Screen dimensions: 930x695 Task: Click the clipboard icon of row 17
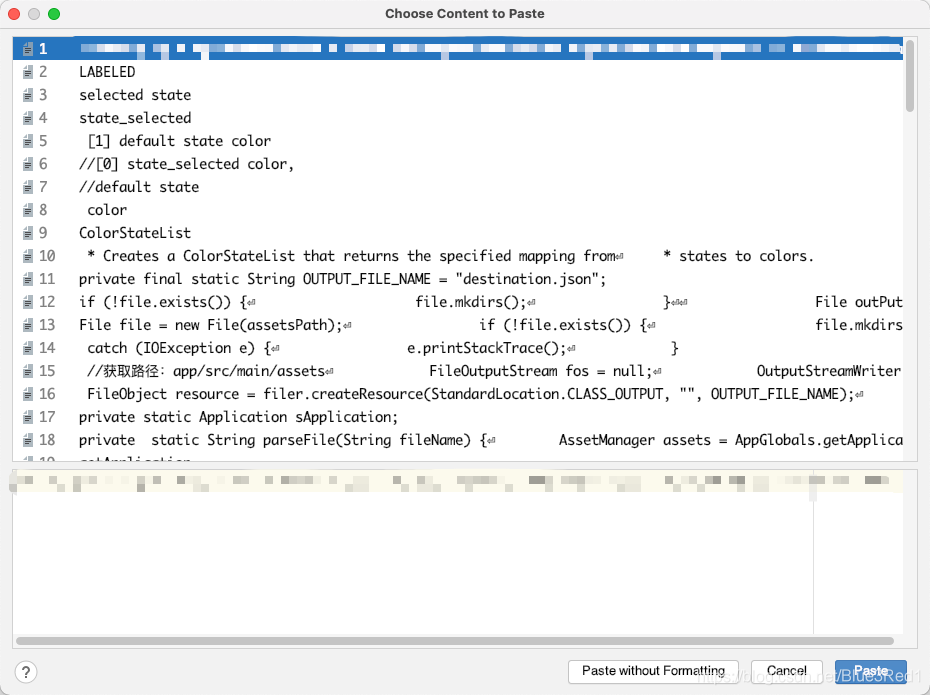28,417
